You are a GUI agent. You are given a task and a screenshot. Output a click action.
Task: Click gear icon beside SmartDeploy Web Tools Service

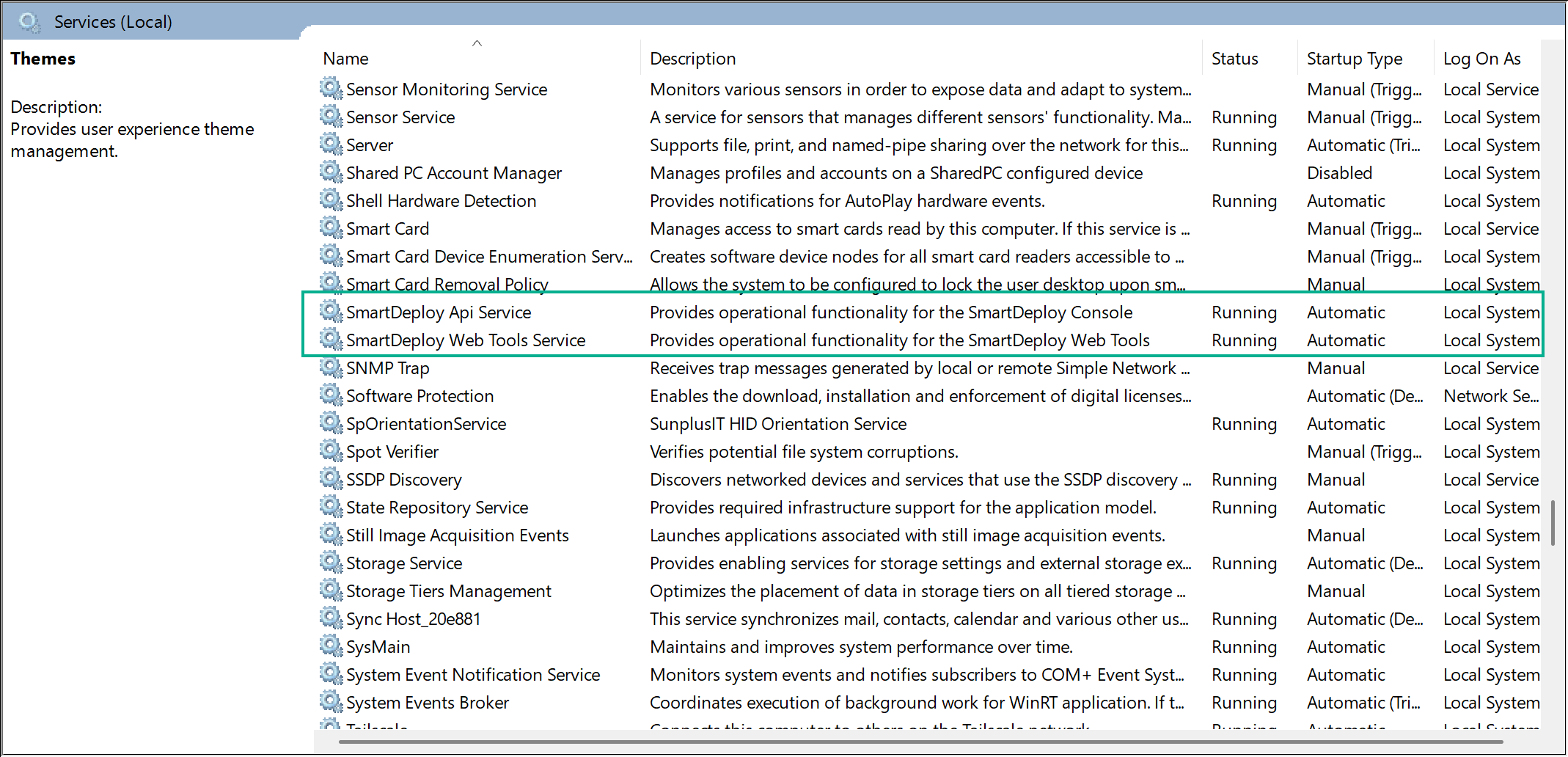pos(331,340)
